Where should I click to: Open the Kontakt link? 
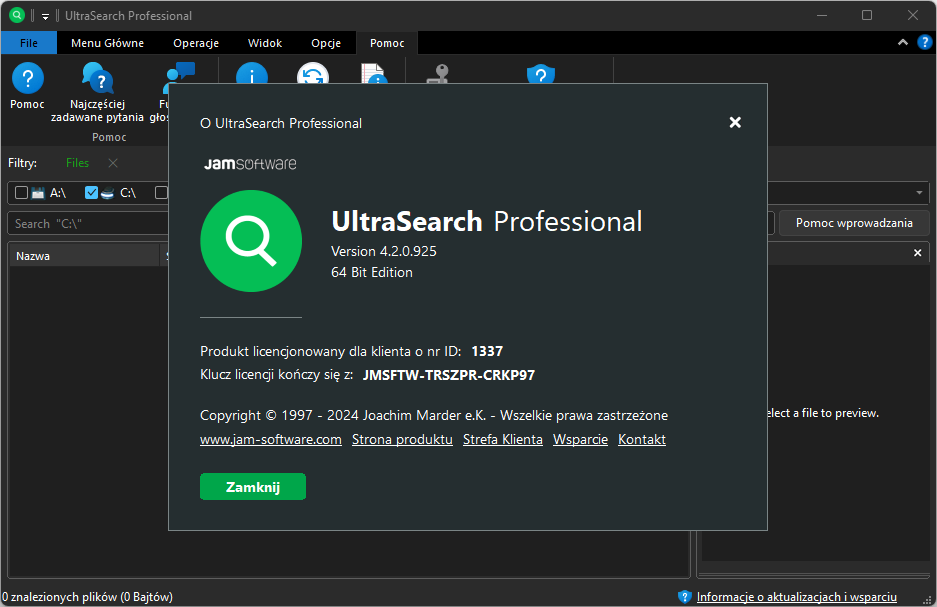pyautogui.click(x=642, y=440)
